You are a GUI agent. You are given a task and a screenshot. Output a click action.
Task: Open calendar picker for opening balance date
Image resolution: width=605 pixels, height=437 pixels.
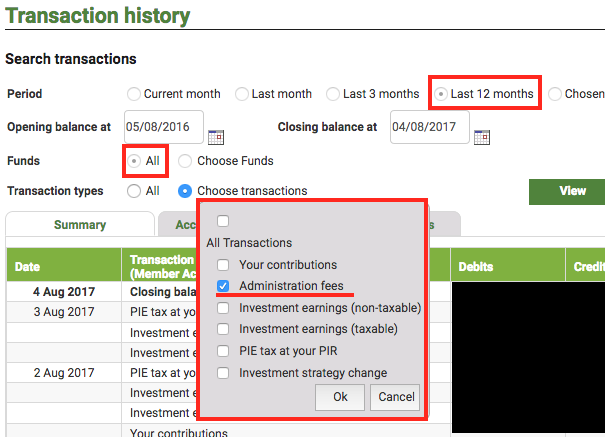click(215, 137)
